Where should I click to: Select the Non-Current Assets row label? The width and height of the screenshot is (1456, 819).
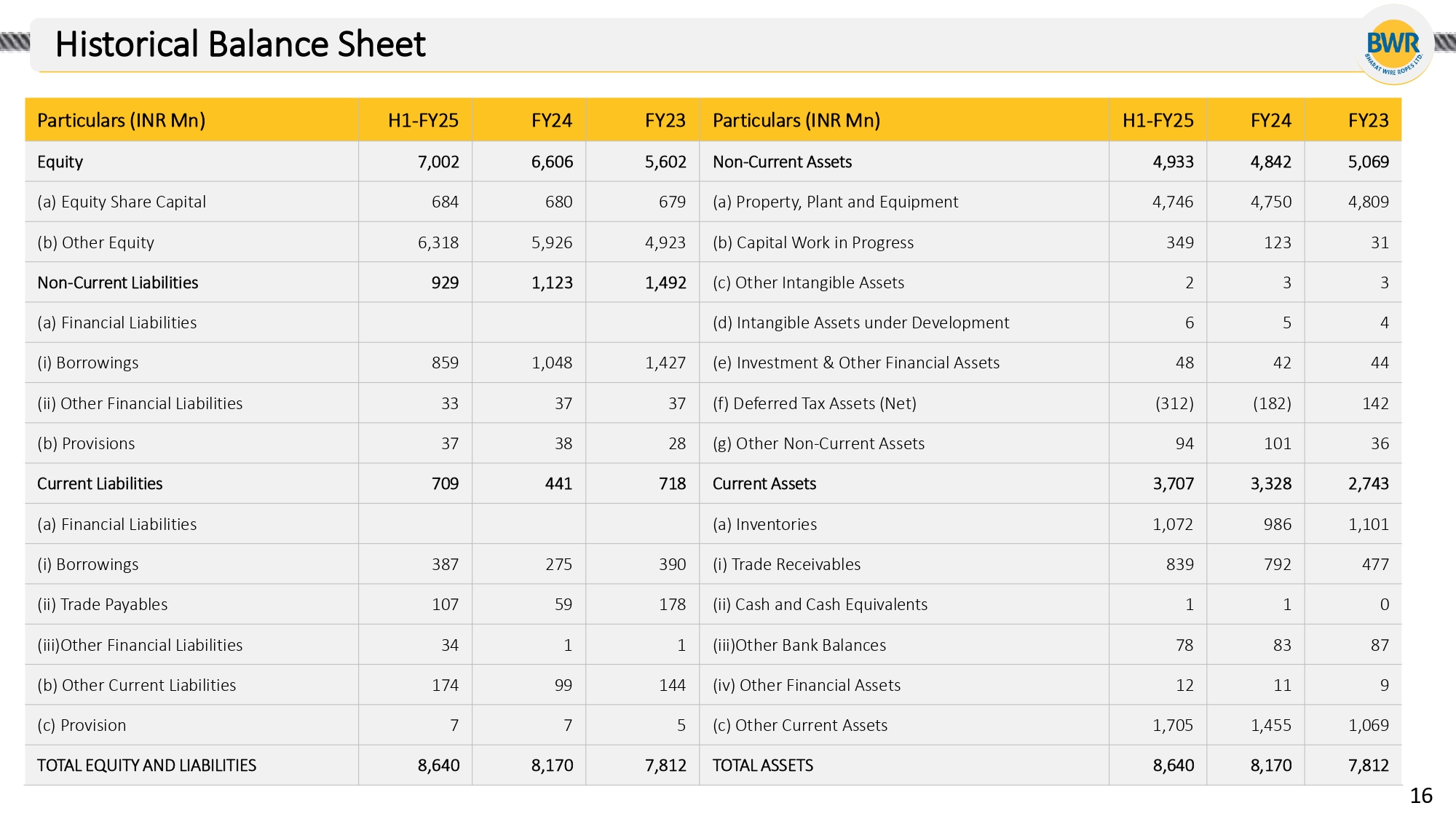(781, 162)
